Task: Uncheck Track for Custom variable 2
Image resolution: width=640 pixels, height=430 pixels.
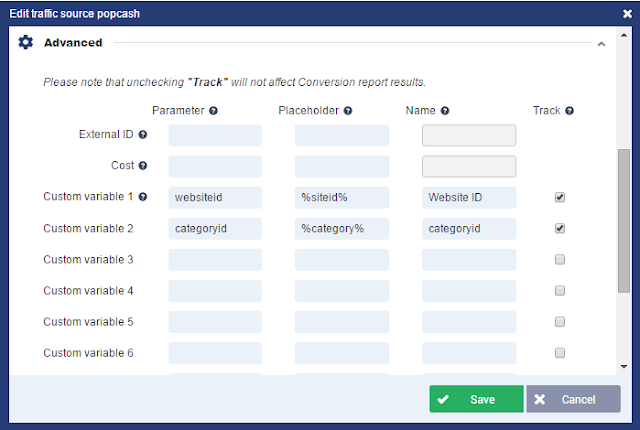Action: (560, 228)
